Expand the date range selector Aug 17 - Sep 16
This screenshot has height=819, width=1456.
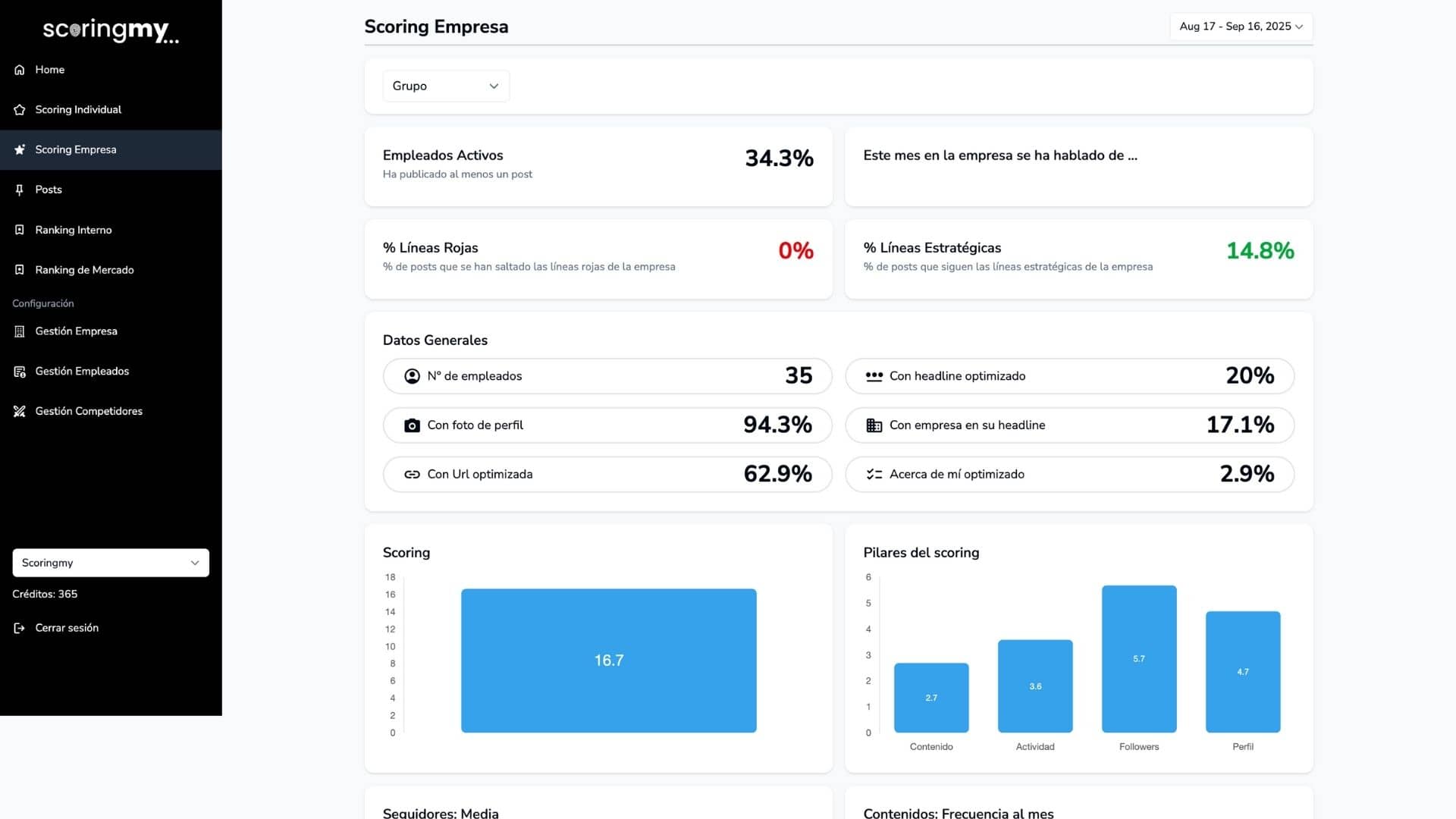[1241, 27]
